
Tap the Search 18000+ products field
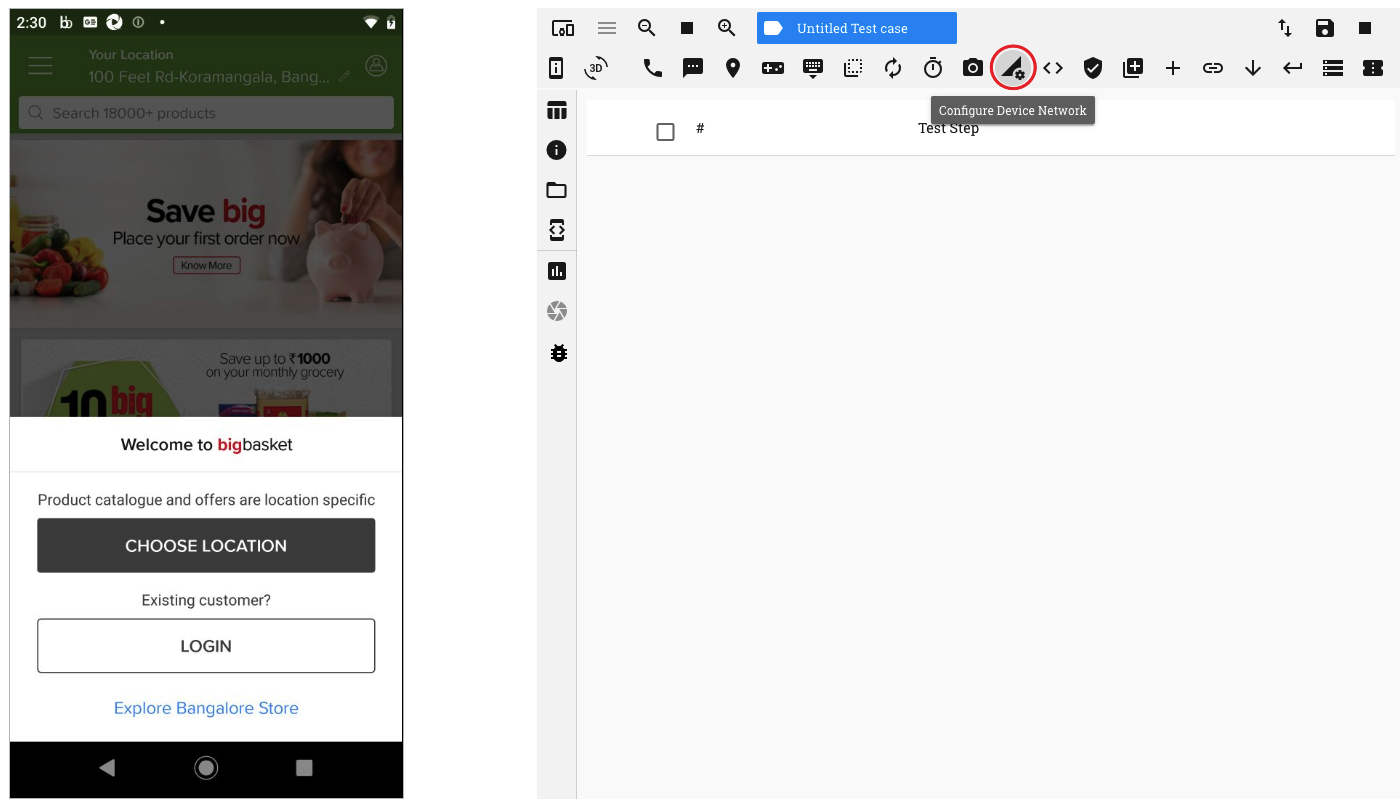click(x=206, y=113)
